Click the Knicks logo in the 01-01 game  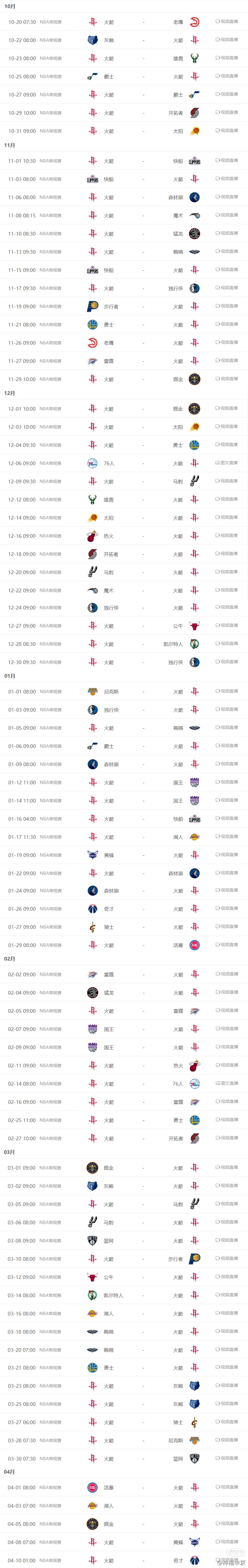point(93,692)
